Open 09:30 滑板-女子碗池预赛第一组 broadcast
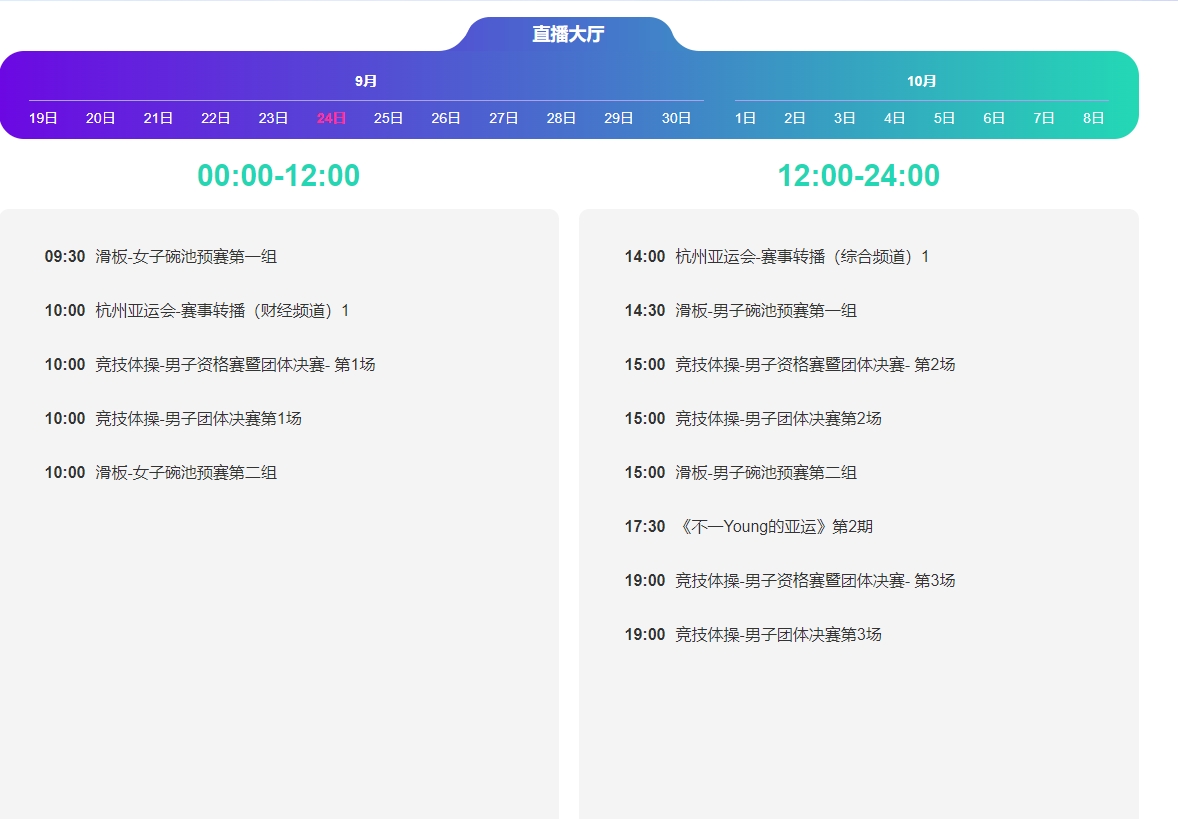The image size is (1178, 819). tap(186, 257)
